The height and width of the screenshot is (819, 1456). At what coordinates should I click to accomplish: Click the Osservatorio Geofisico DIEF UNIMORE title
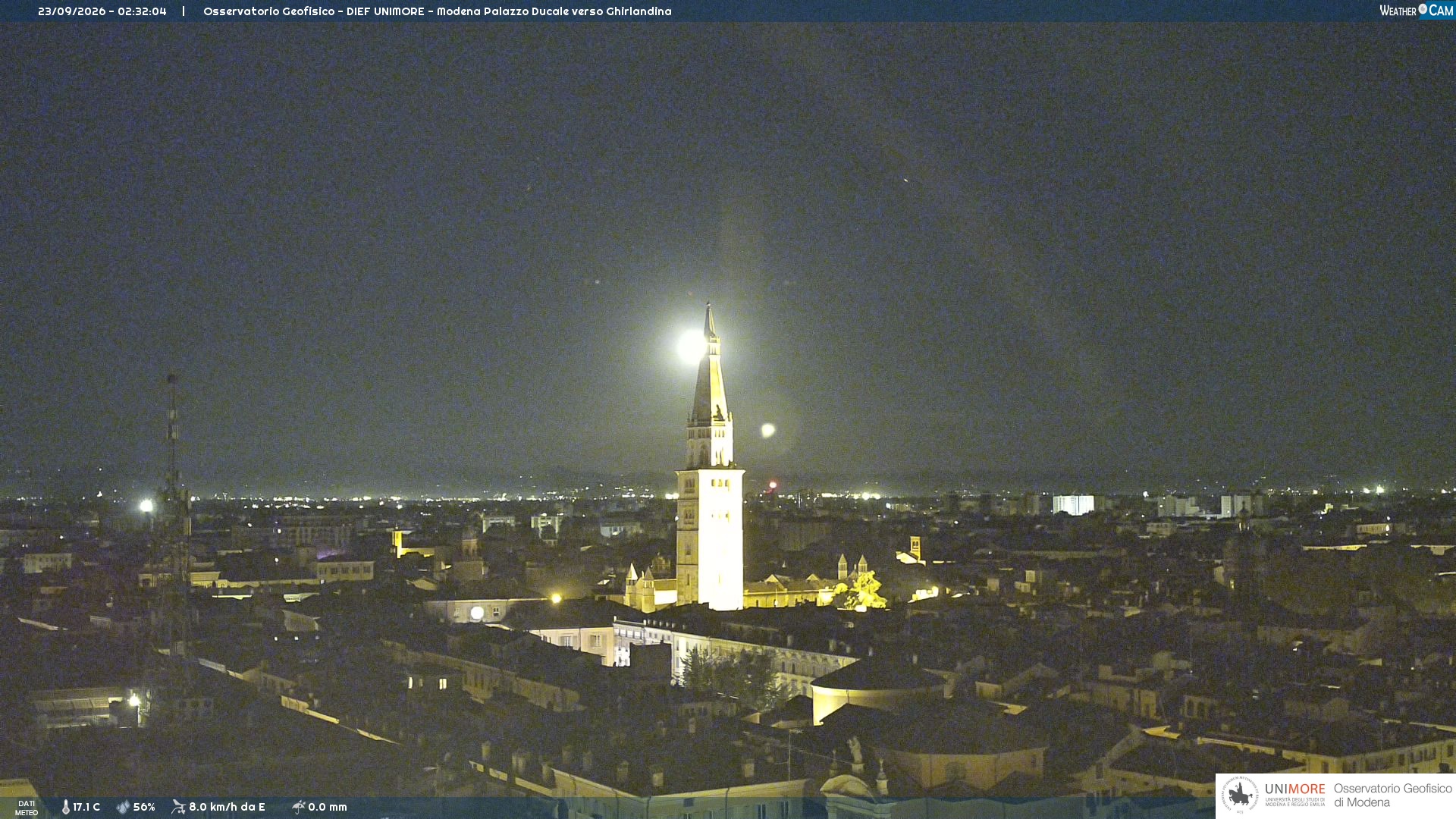coord(438,11)
